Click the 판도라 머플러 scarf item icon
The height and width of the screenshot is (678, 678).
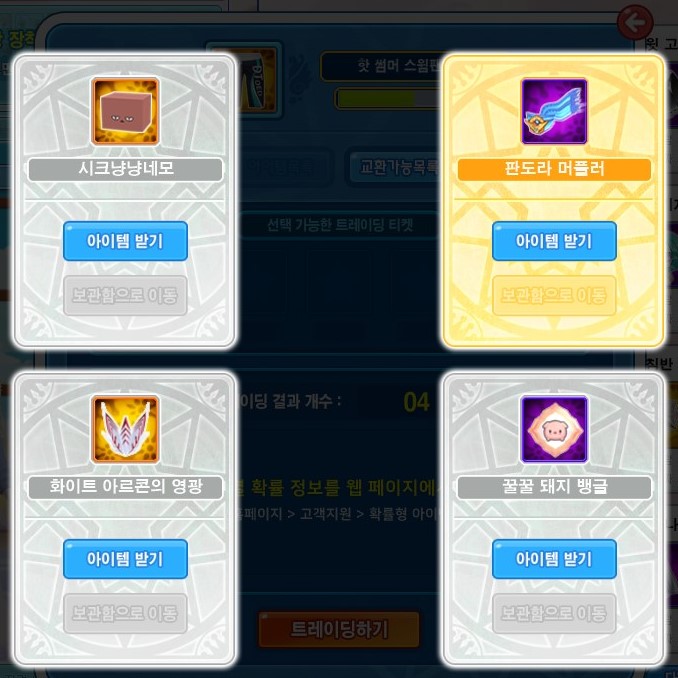pos(554,111)
